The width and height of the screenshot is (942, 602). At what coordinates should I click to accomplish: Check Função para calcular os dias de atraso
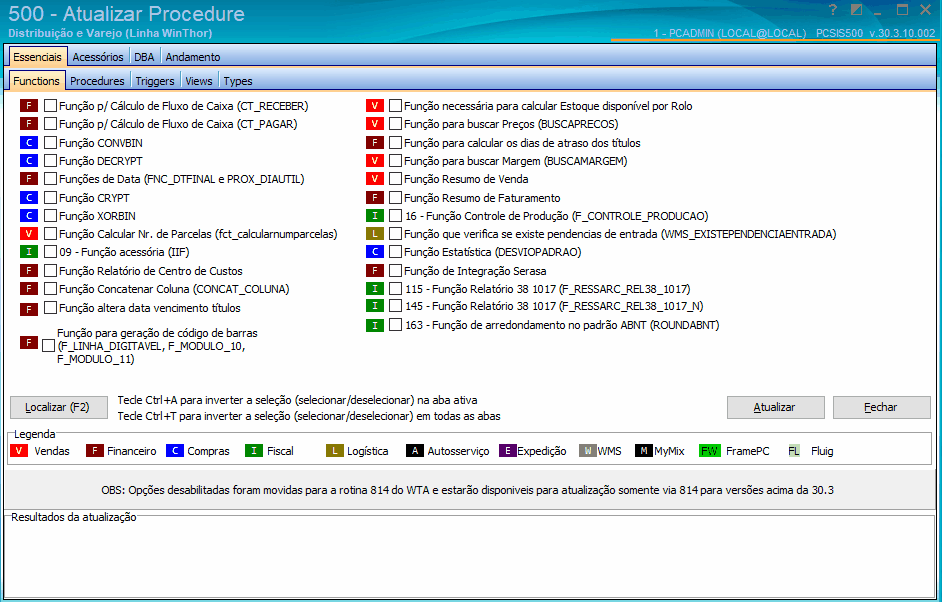point(395,143)
